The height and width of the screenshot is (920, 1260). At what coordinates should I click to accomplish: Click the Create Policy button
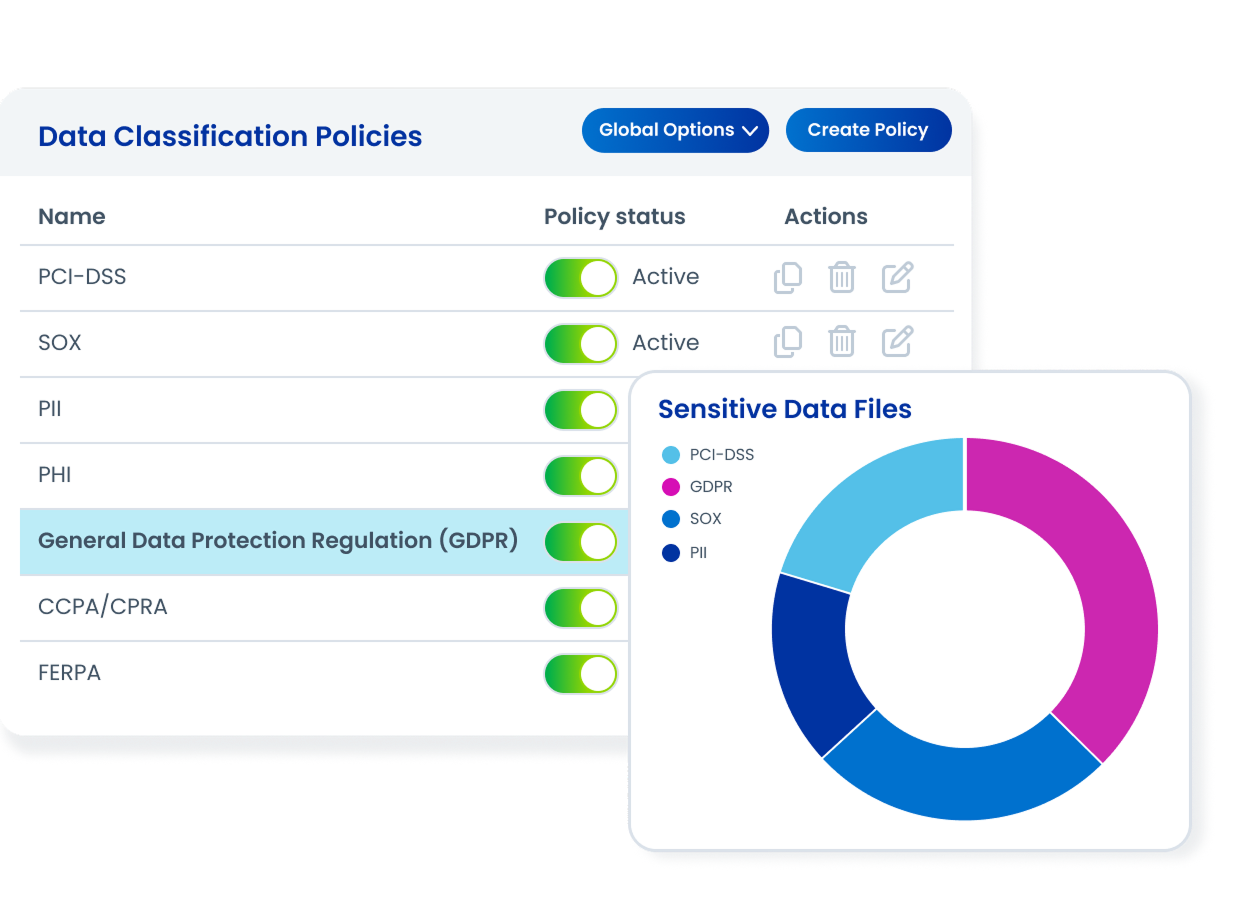(868, 130)
